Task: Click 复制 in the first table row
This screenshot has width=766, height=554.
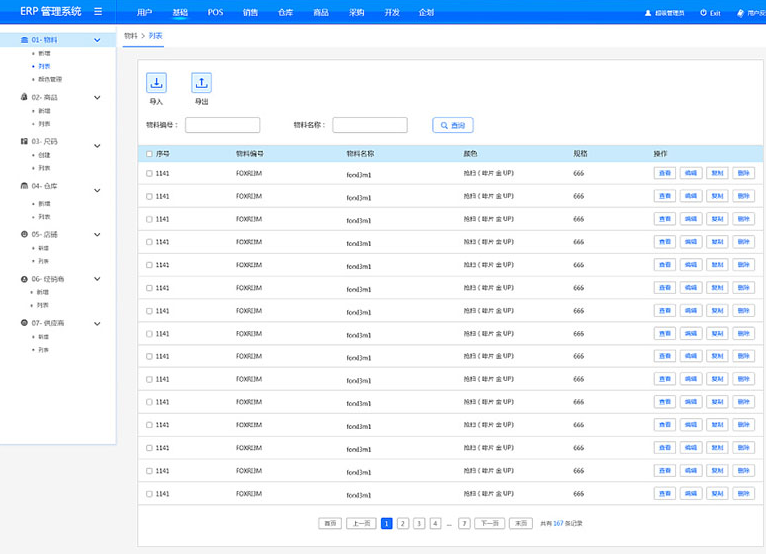Action: click(x=717, y=173)
